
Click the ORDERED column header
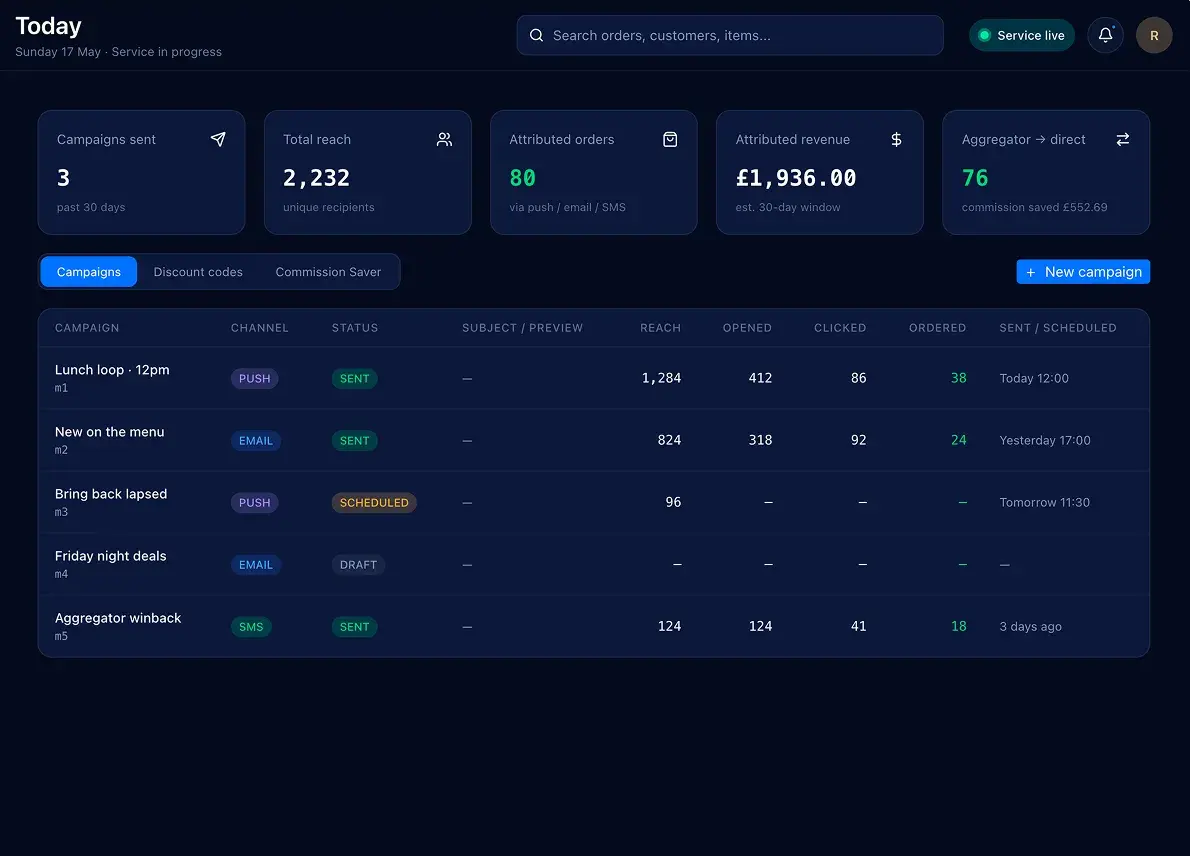click(x=937, y=328)
